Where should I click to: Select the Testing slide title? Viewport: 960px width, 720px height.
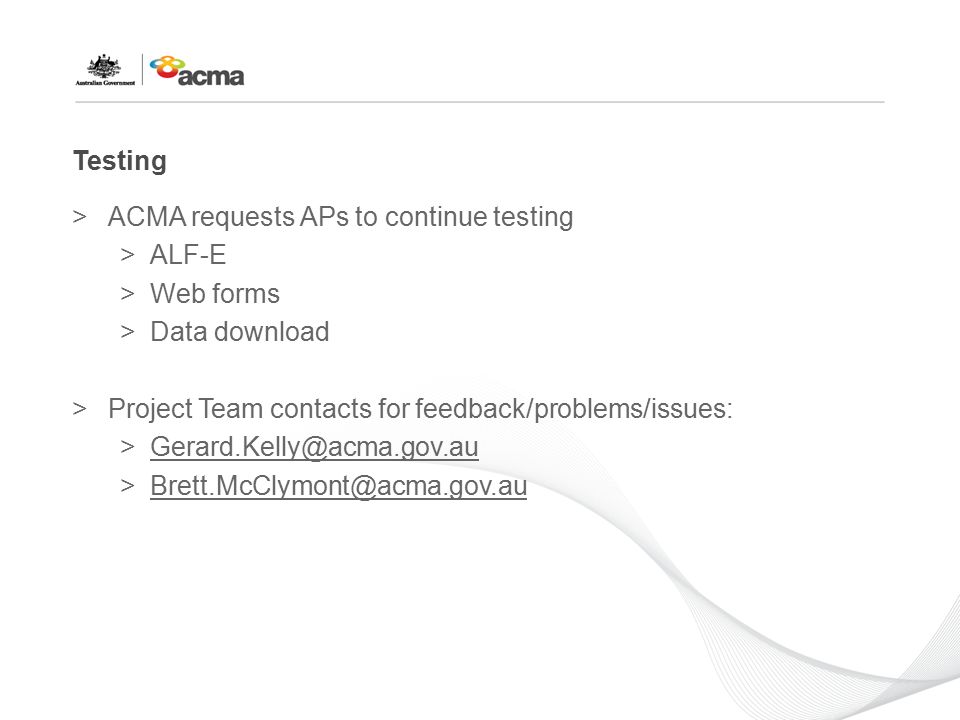[120, 161]
